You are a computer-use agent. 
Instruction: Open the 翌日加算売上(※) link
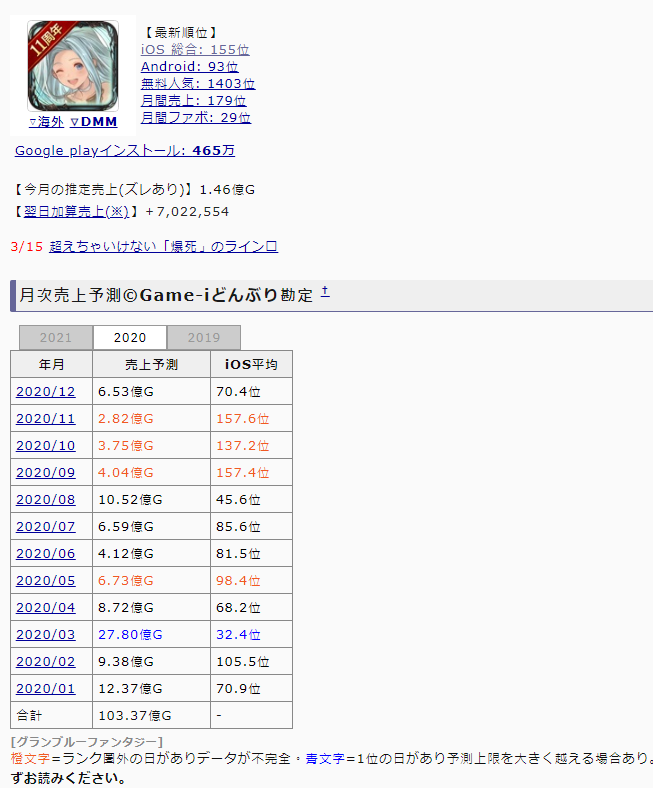click(x=76, y=212)
